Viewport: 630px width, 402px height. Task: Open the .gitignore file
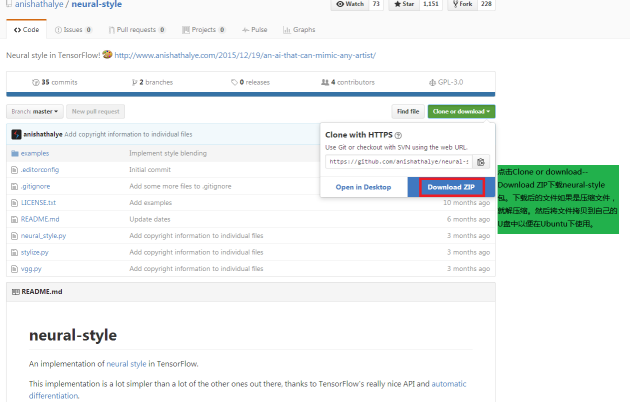35,186
